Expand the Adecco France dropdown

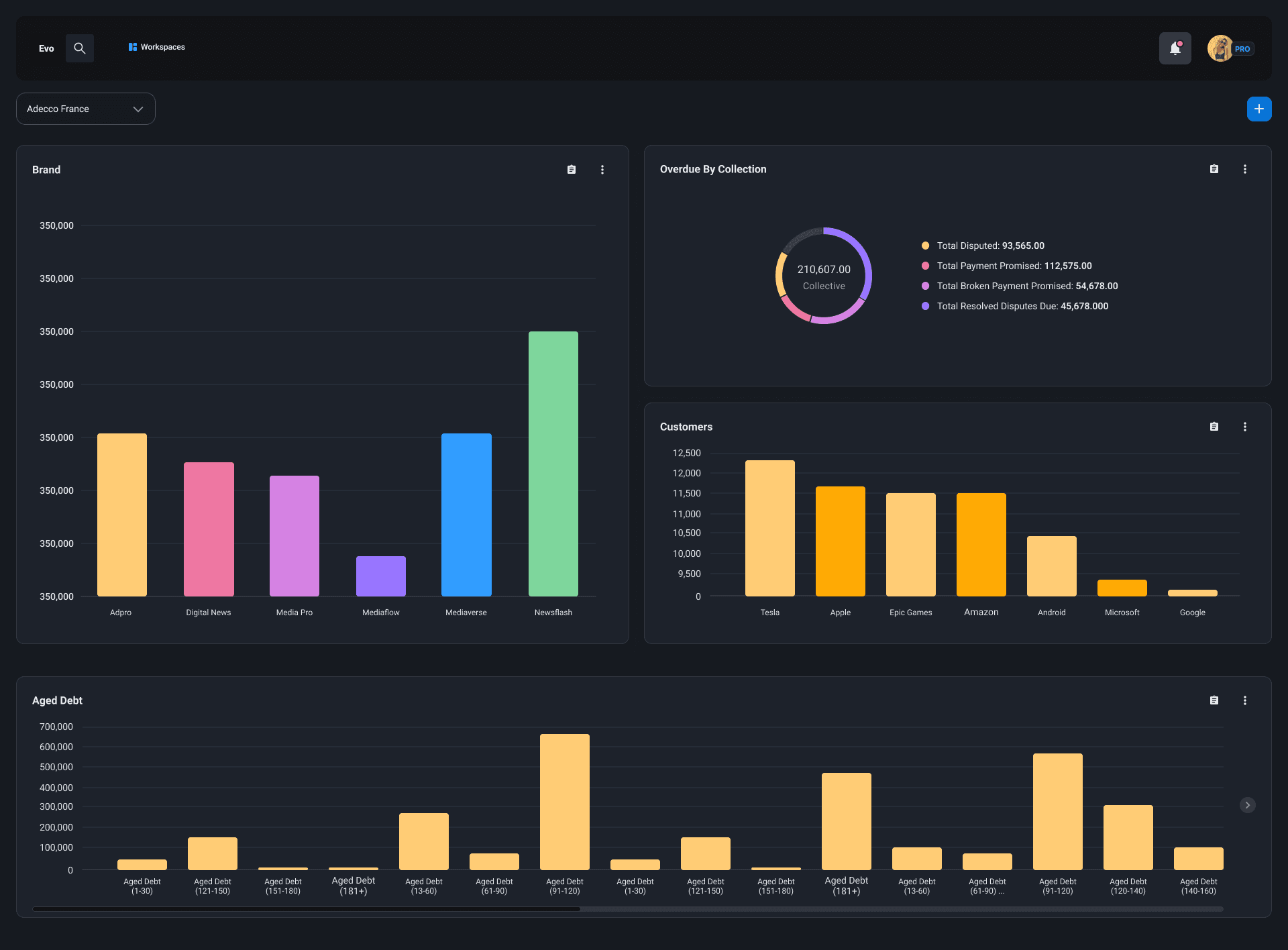click(x=86, y=109)
